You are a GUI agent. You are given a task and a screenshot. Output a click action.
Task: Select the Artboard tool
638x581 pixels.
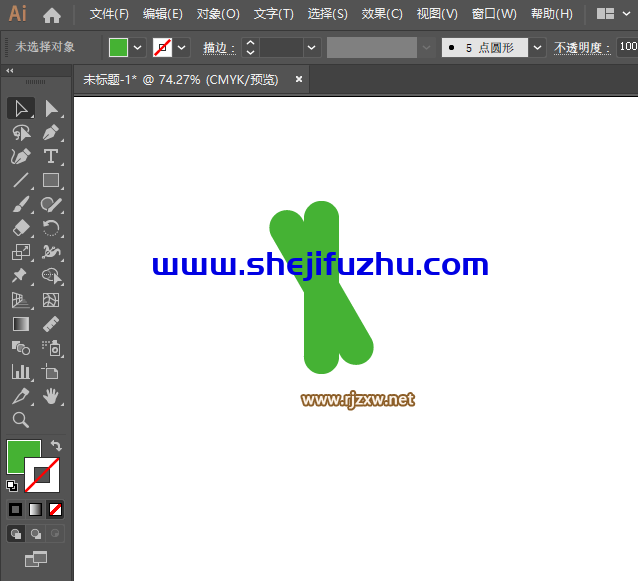point(51,372)
